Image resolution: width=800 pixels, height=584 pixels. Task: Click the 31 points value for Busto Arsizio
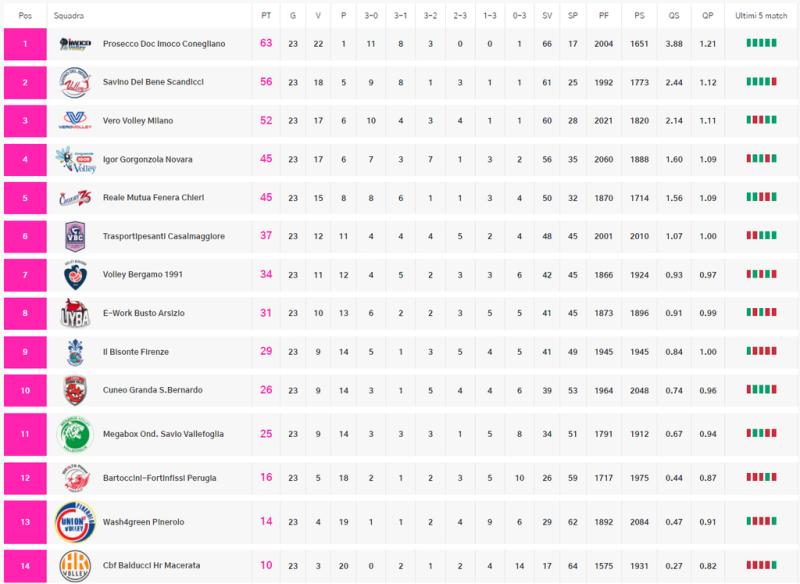coord(266,313)
